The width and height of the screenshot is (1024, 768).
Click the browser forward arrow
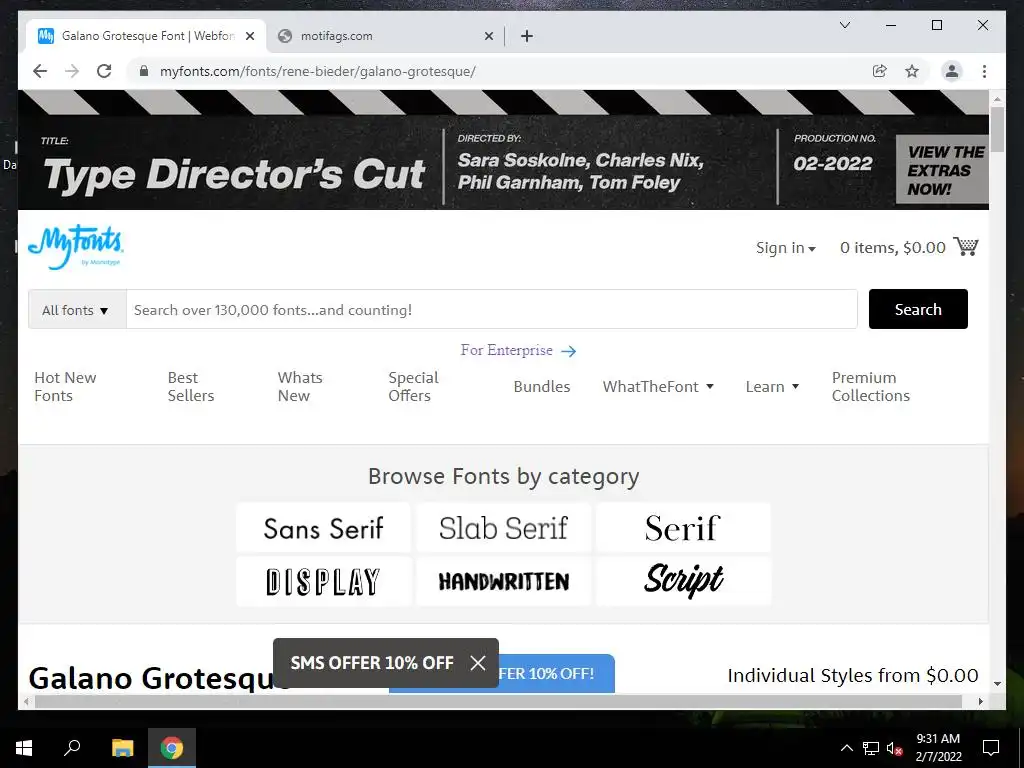(72, 71)
